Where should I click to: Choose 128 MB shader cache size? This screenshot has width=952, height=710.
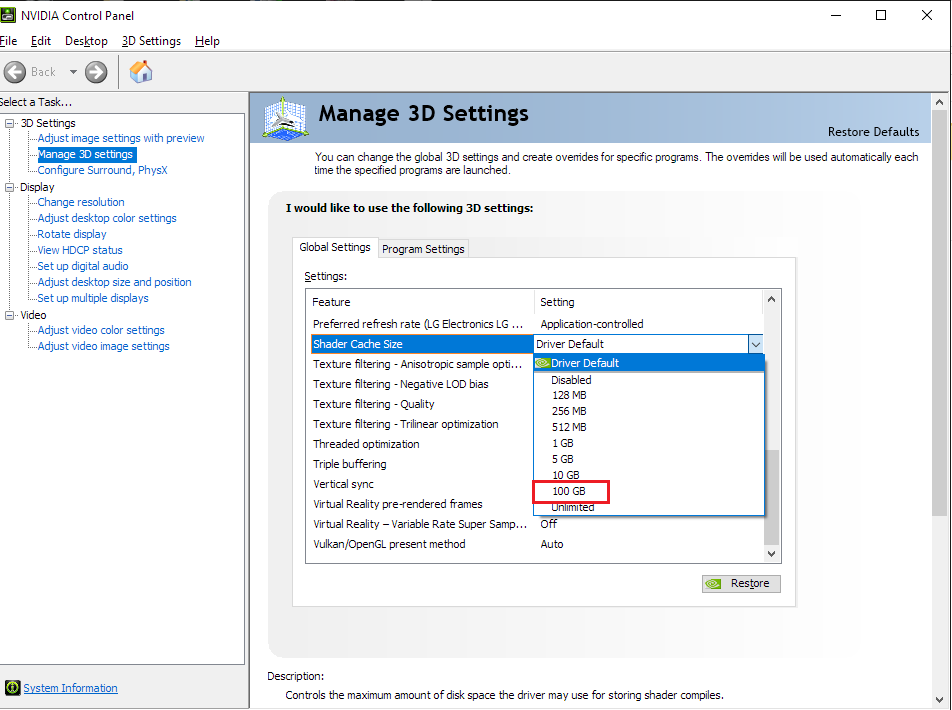click(648, 395)
